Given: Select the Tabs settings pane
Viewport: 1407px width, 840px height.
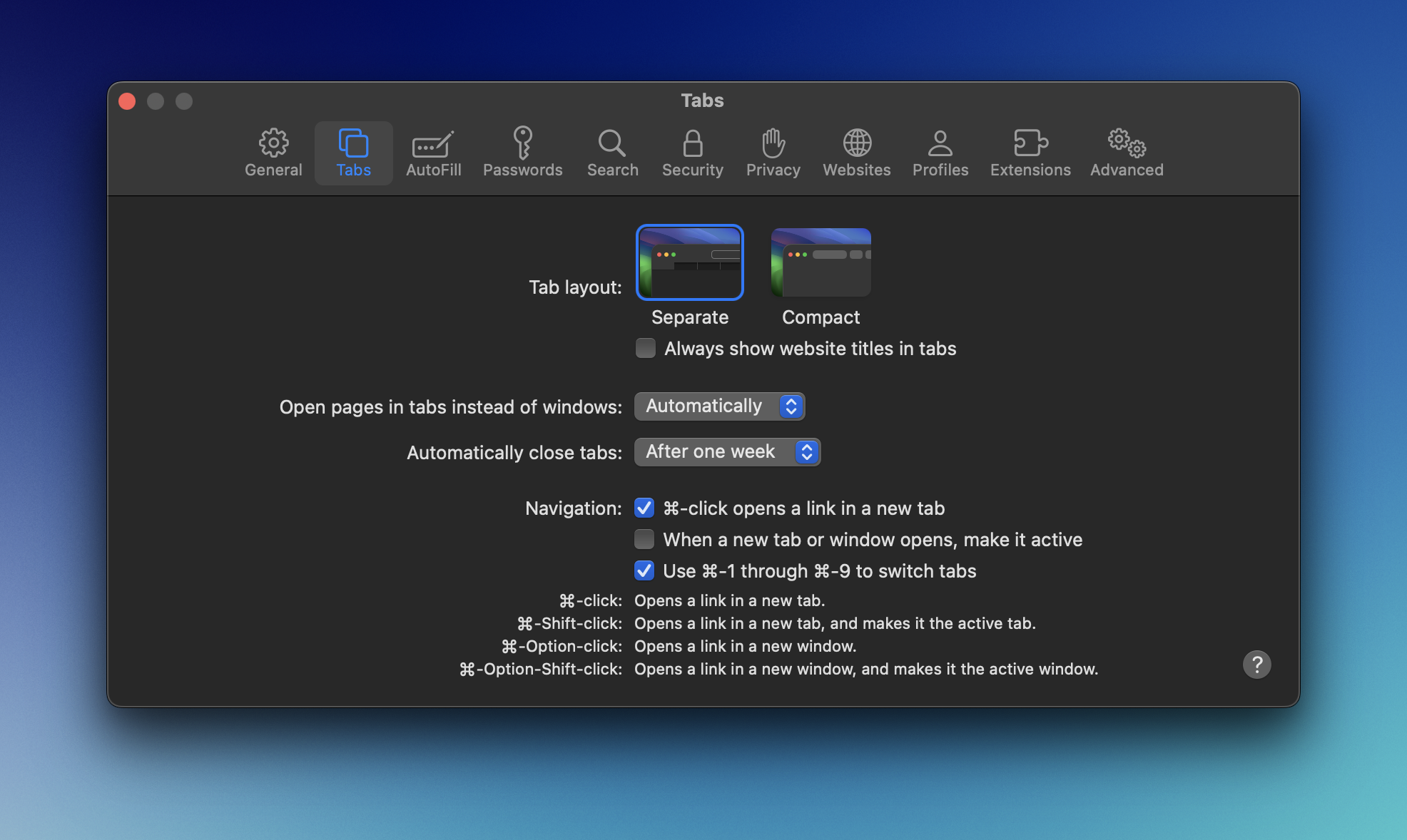Looking at the screenshot, I should tap(353, 153).
